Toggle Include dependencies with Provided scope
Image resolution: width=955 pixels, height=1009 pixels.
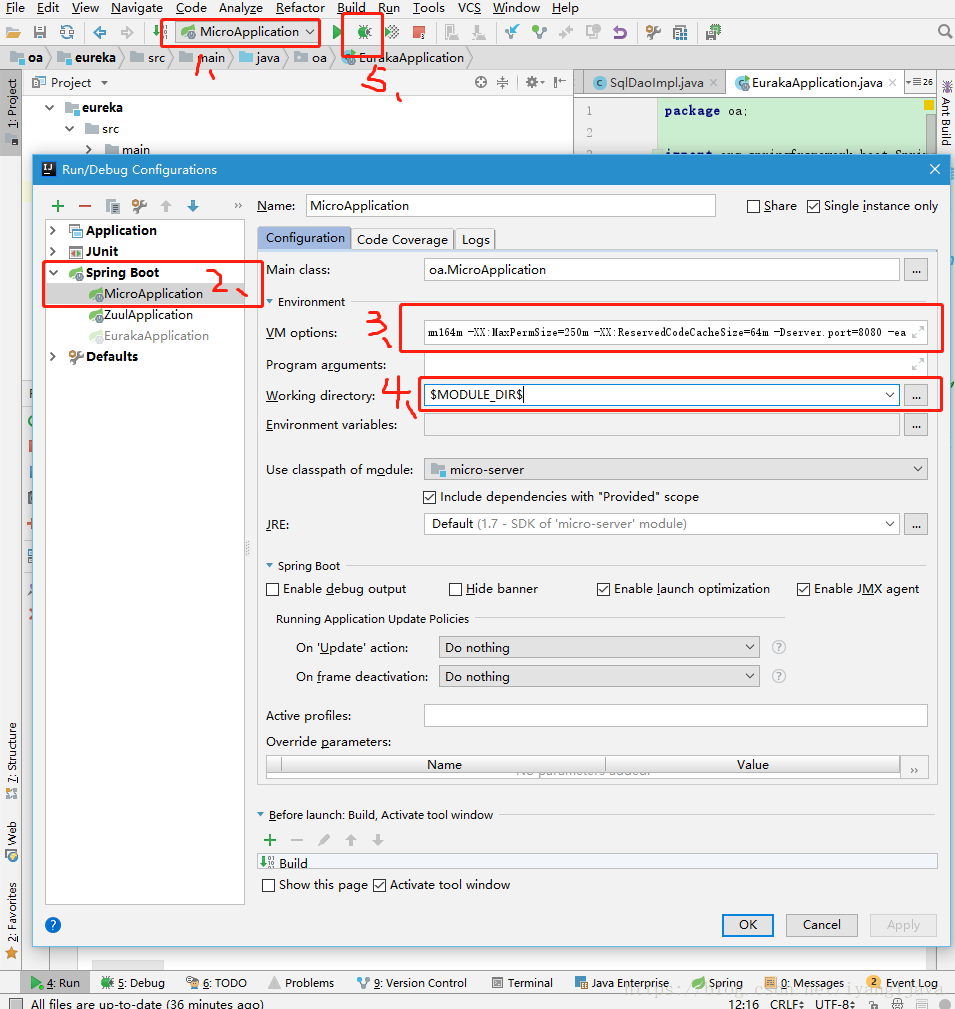coord(429,497)
